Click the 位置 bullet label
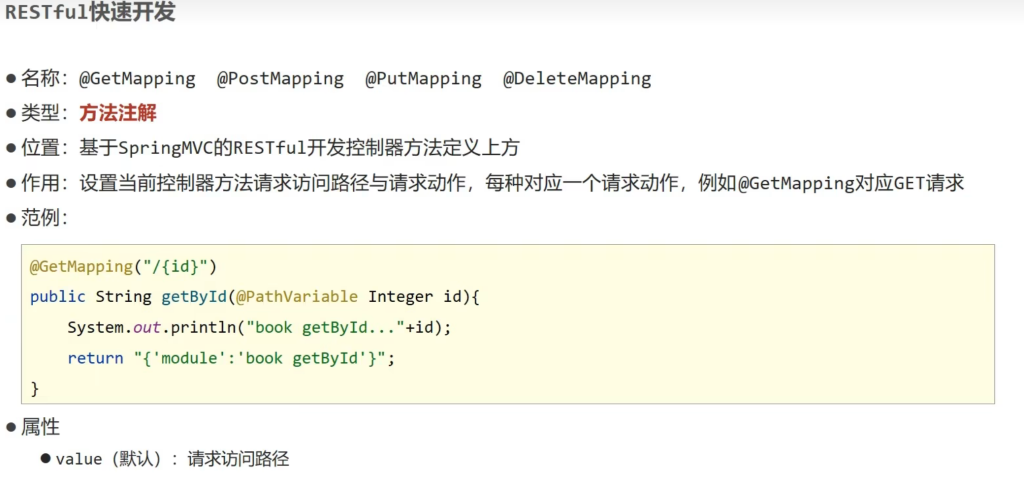Viewport: 1024px width, 485px height. (x=44, y=148)
